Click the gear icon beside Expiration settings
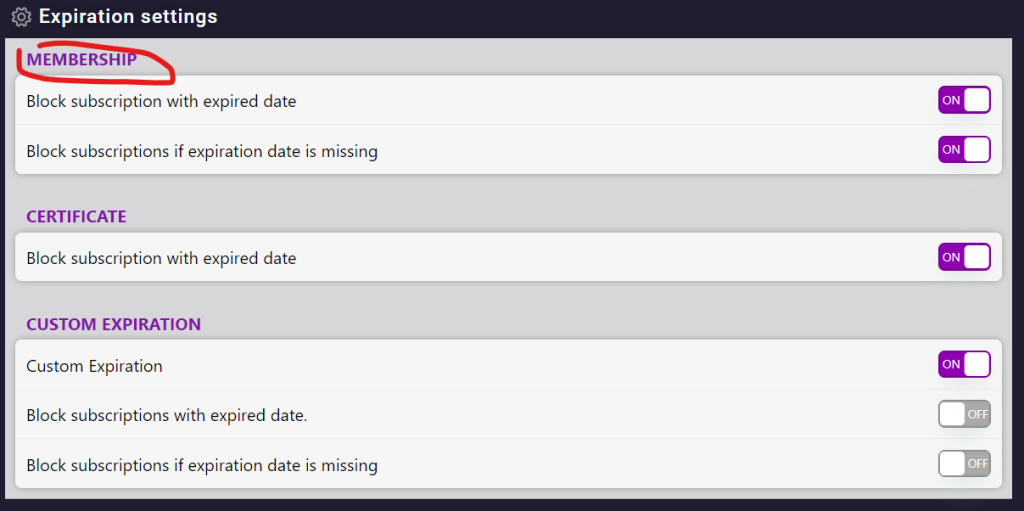This screenshot has width=1024, height=511. coord(21,17)
